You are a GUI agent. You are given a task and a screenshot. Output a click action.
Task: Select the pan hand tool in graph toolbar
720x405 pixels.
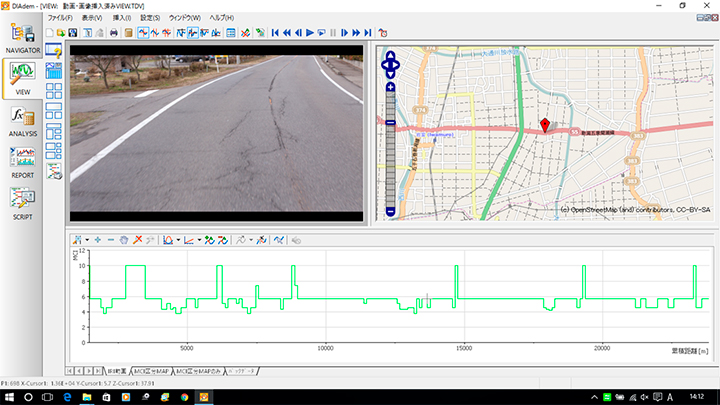124,240
